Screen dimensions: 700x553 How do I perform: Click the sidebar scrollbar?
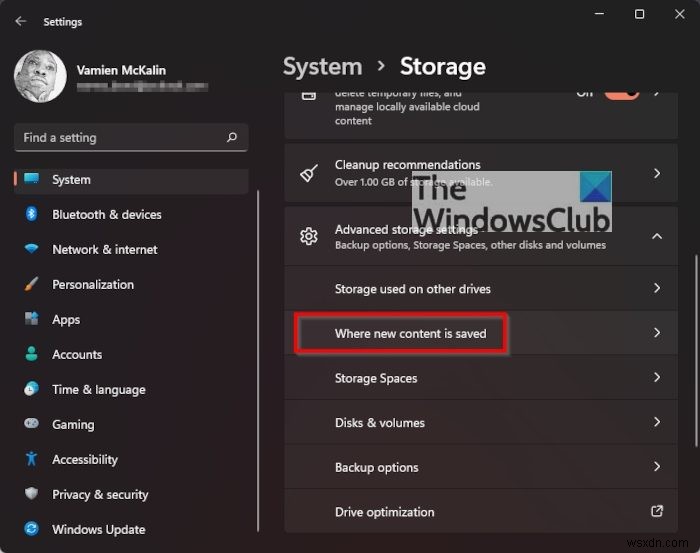pos(258,361)
